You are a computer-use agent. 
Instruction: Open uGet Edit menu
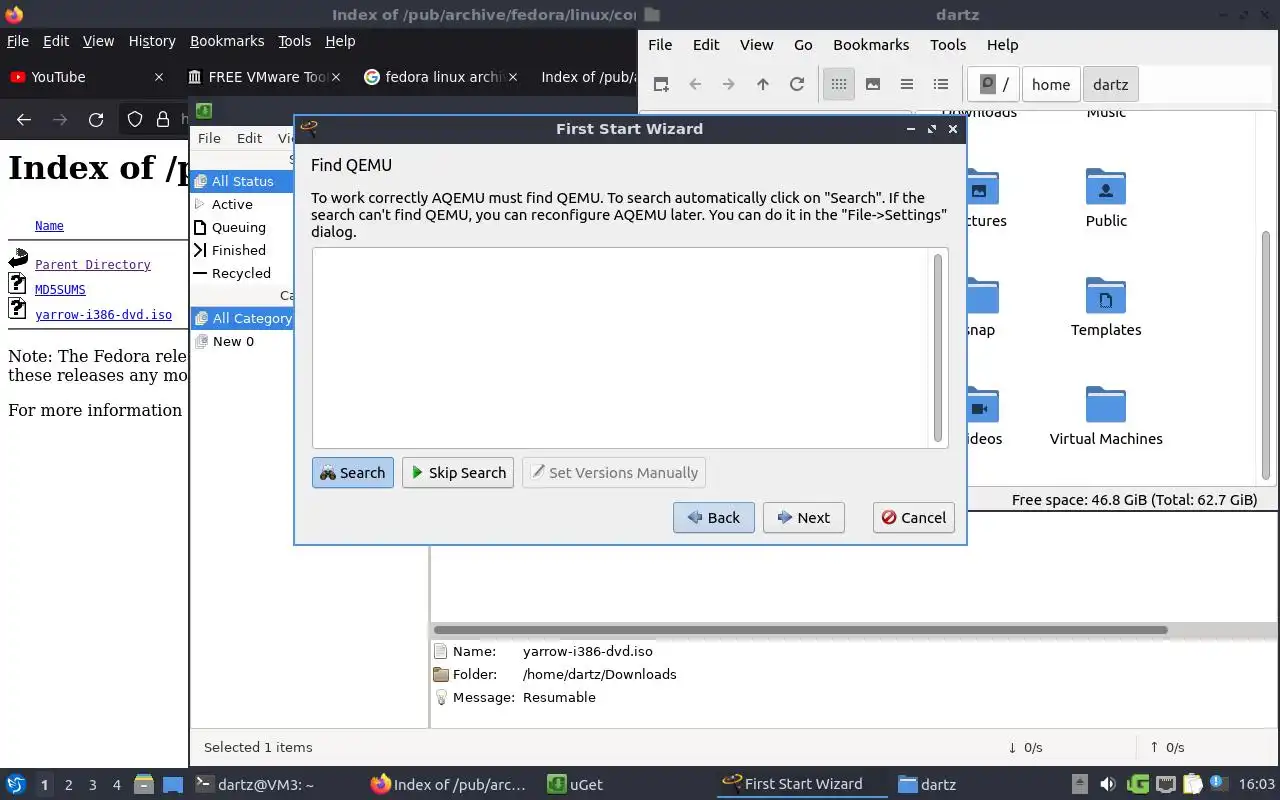coord(249,139)
